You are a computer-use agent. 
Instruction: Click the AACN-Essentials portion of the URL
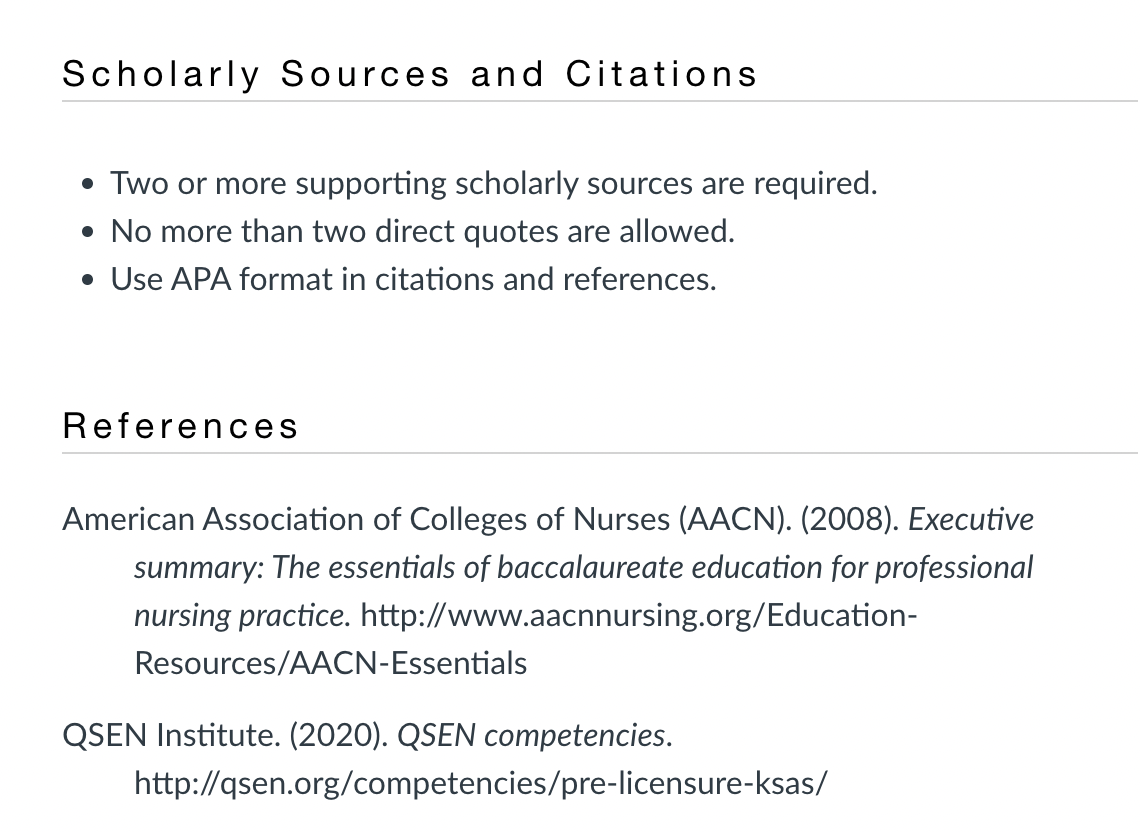408,663
